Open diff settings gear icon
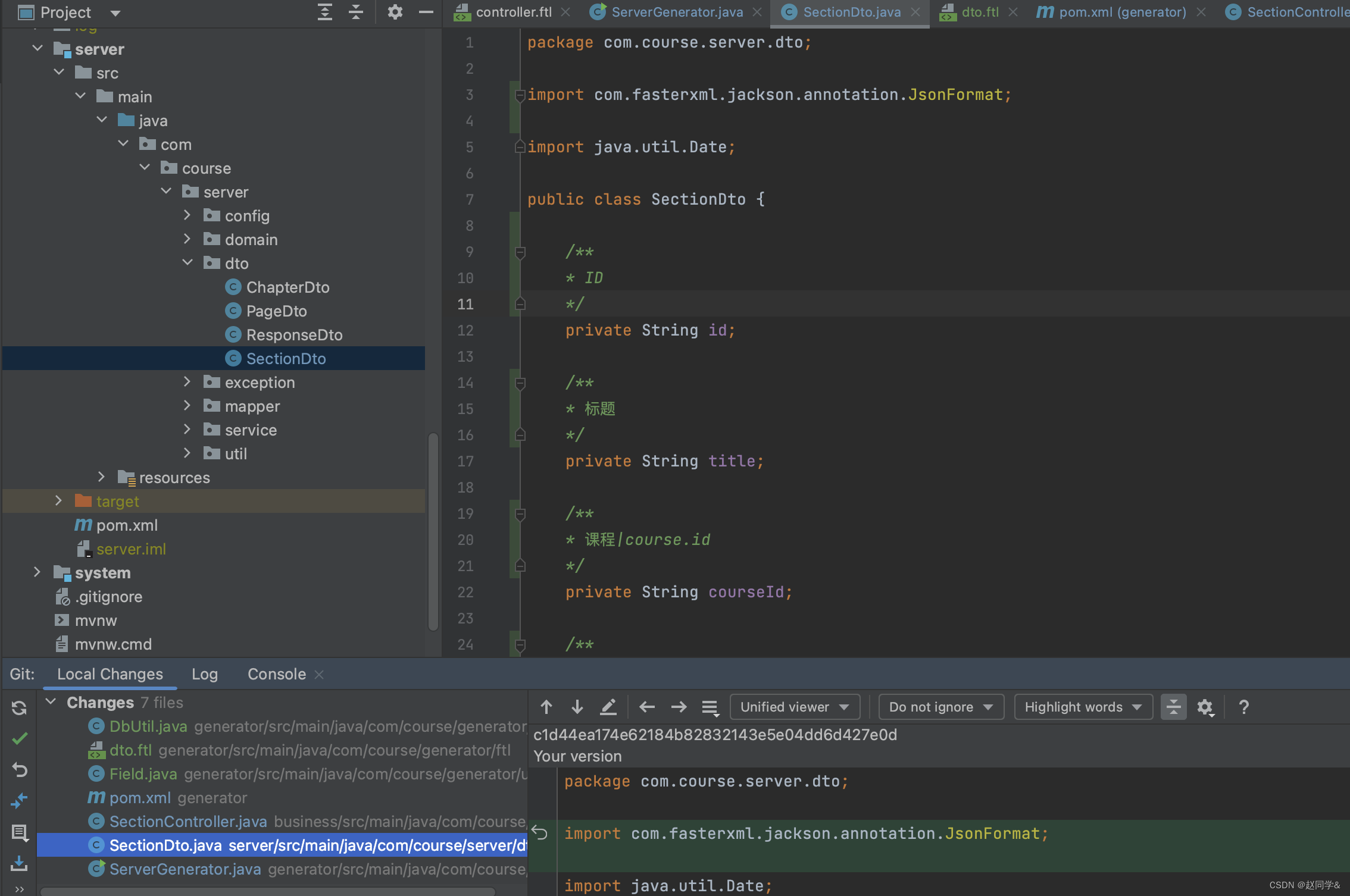 click(x=1205, y=707)
